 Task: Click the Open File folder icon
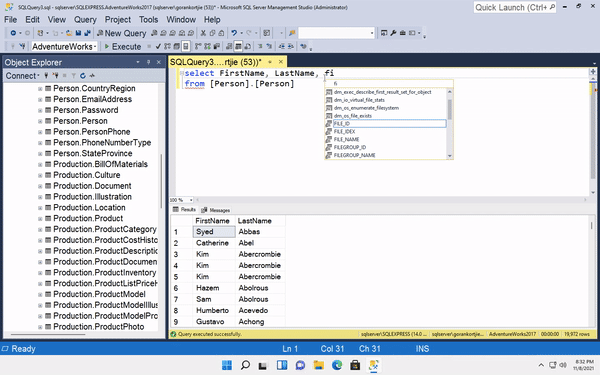(x=69, y=33)
